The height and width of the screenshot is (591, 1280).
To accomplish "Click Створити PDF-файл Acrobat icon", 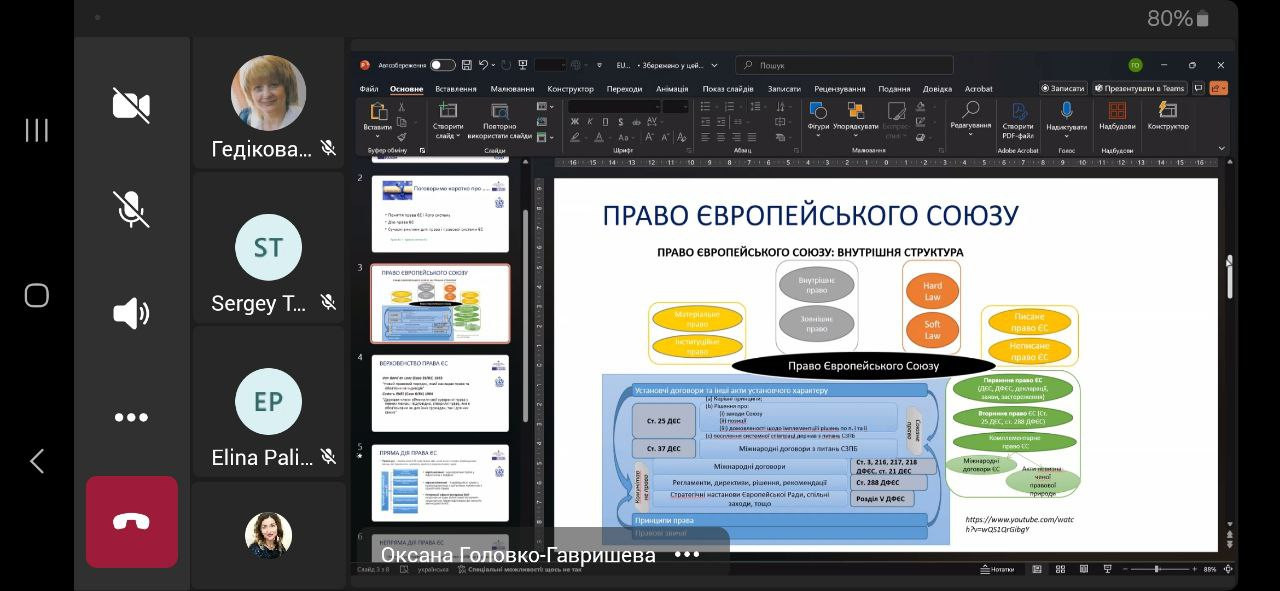I will click(1018, 112).
